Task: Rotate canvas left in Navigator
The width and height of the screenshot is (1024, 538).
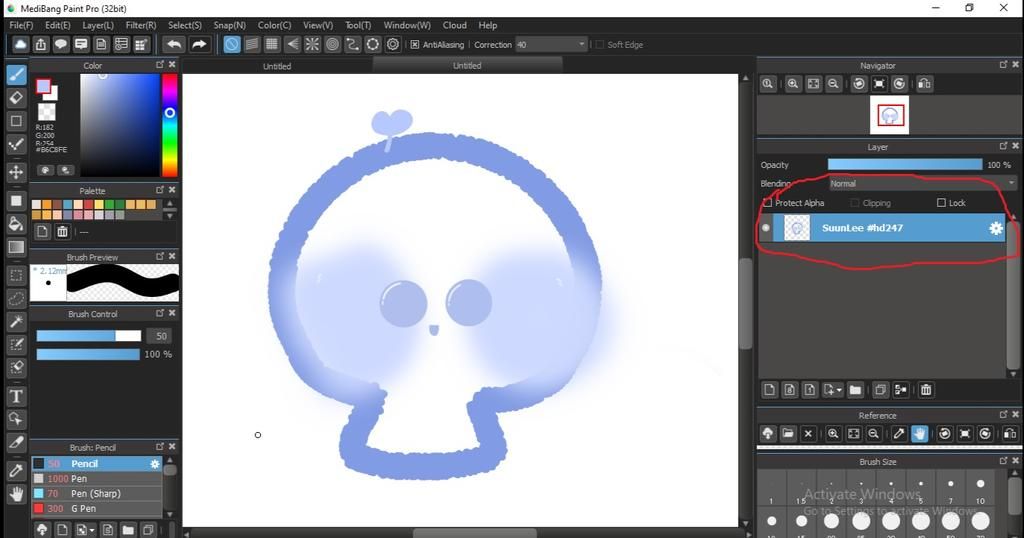Action: click(859, 84)
